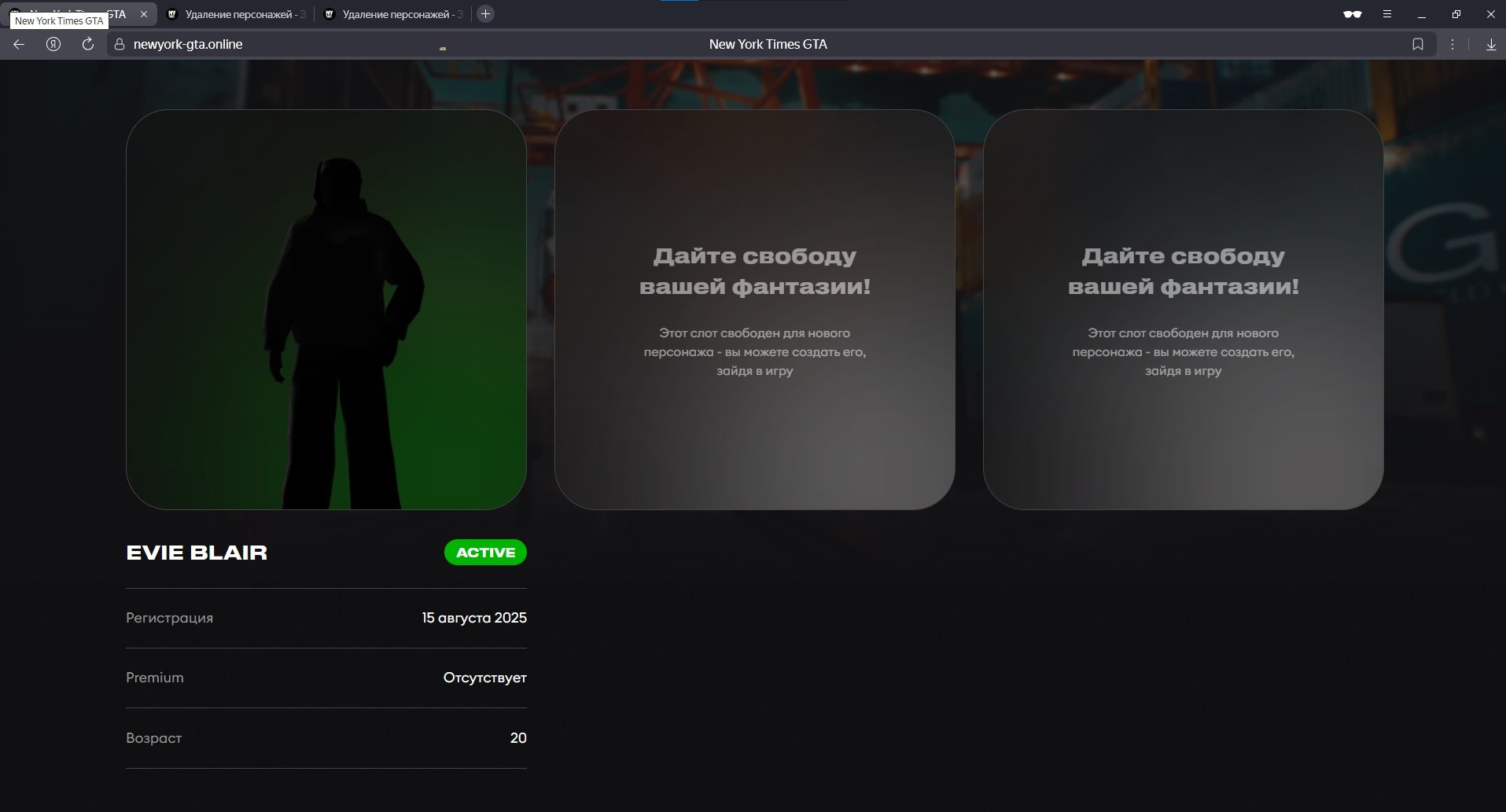Click the padlock site security icon
This screenshot has width=1506, height=812.
(120, 45)
